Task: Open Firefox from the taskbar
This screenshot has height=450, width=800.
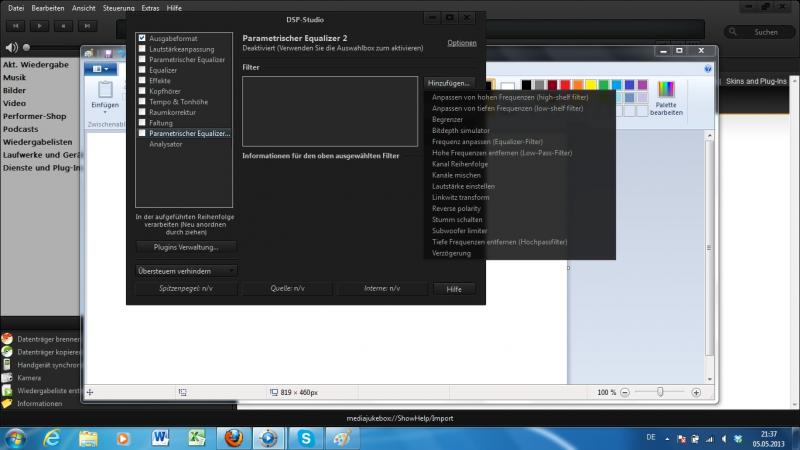Action: pyautogui.click(x=231, y=437)
